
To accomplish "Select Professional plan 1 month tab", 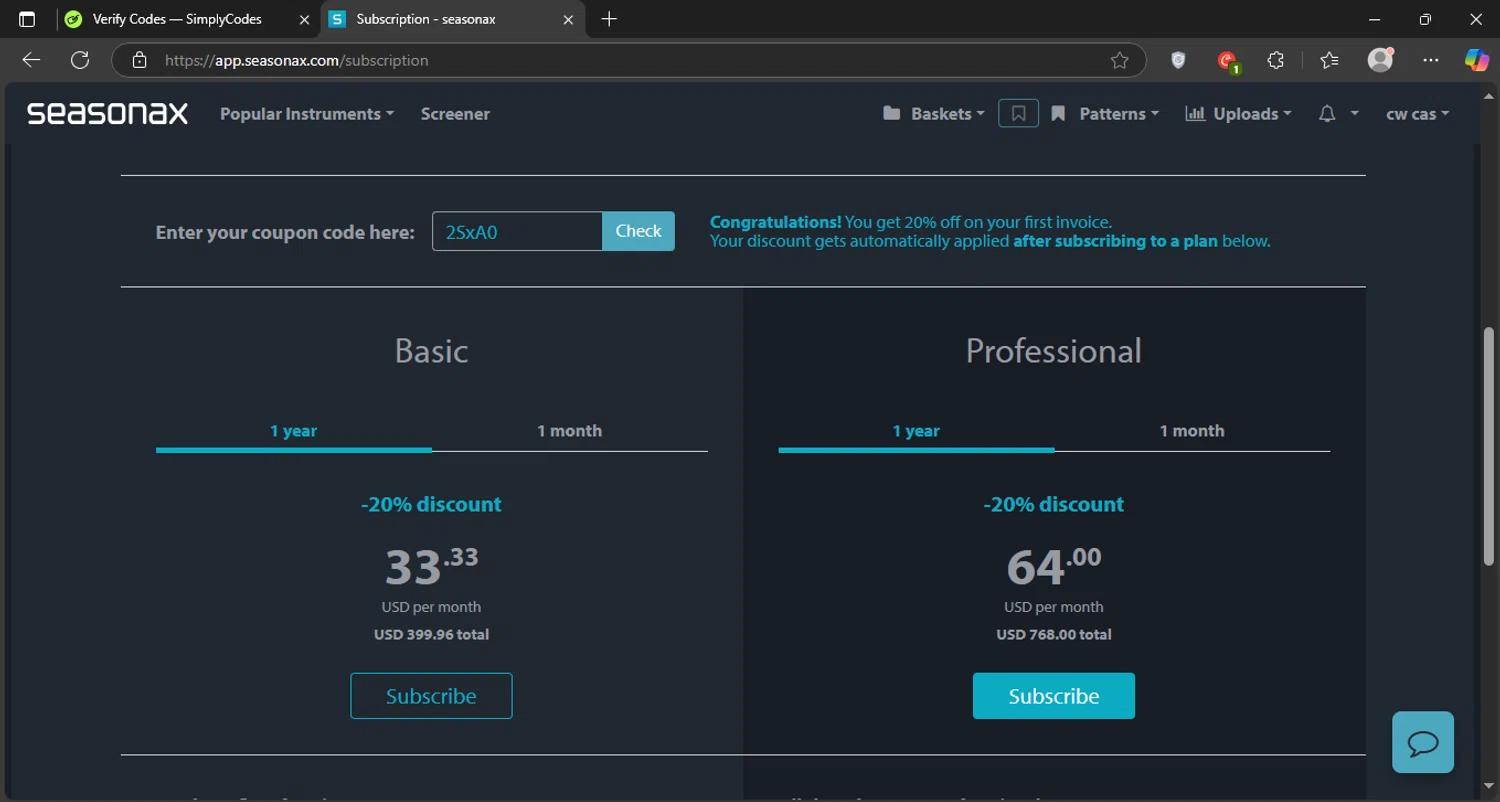I will [1192, 431].
